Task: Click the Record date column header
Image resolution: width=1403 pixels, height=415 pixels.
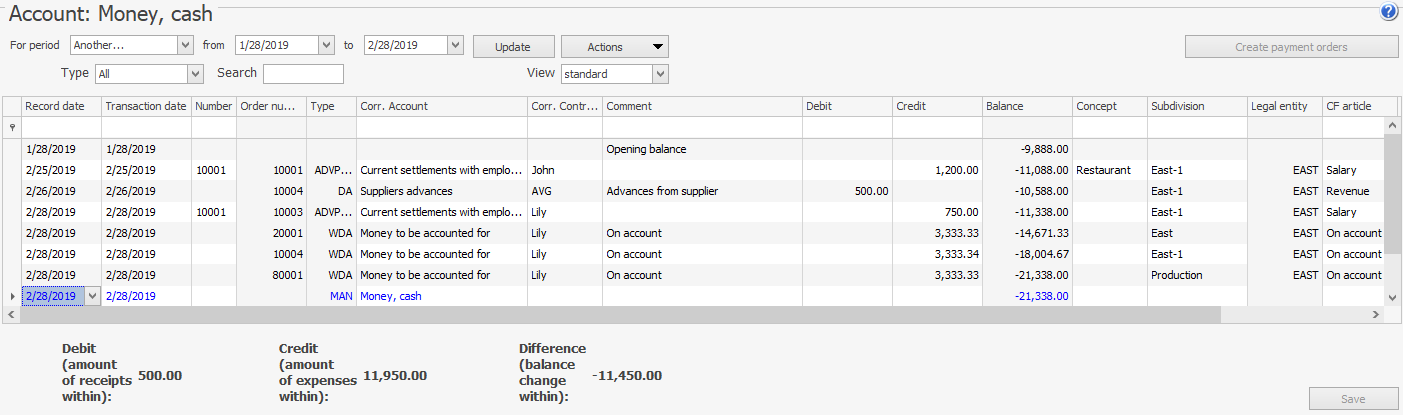Action: click(61, 106)
